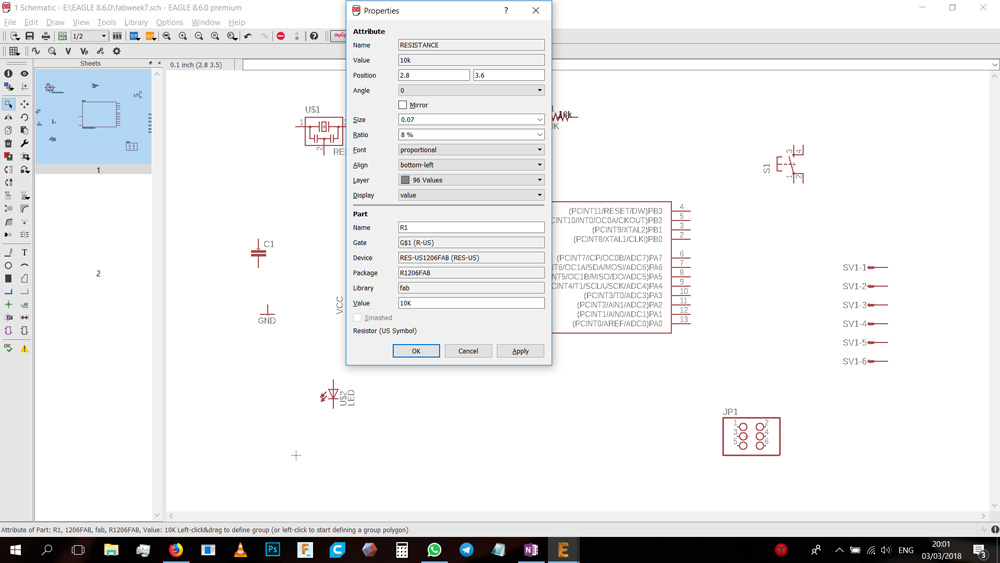Image resolution: width=1000 pixels, height=563 pixels.
Task: Select the green Junction tool
Action: [x=8, y=305]
